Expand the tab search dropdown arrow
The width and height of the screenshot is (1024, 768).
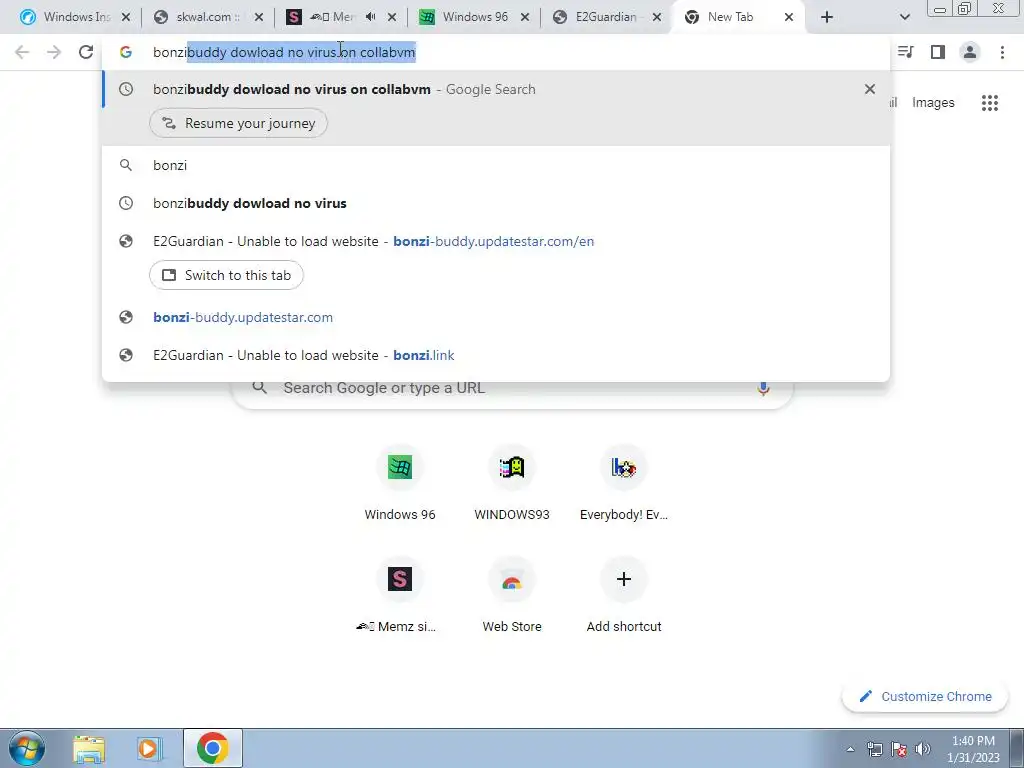point(904,17)
